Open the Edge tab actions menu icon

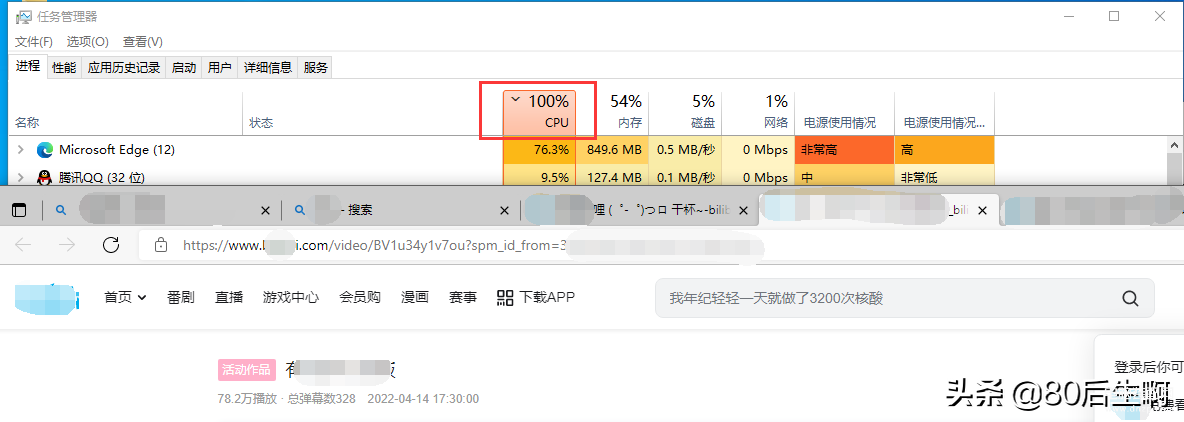[x=19, y=211]
